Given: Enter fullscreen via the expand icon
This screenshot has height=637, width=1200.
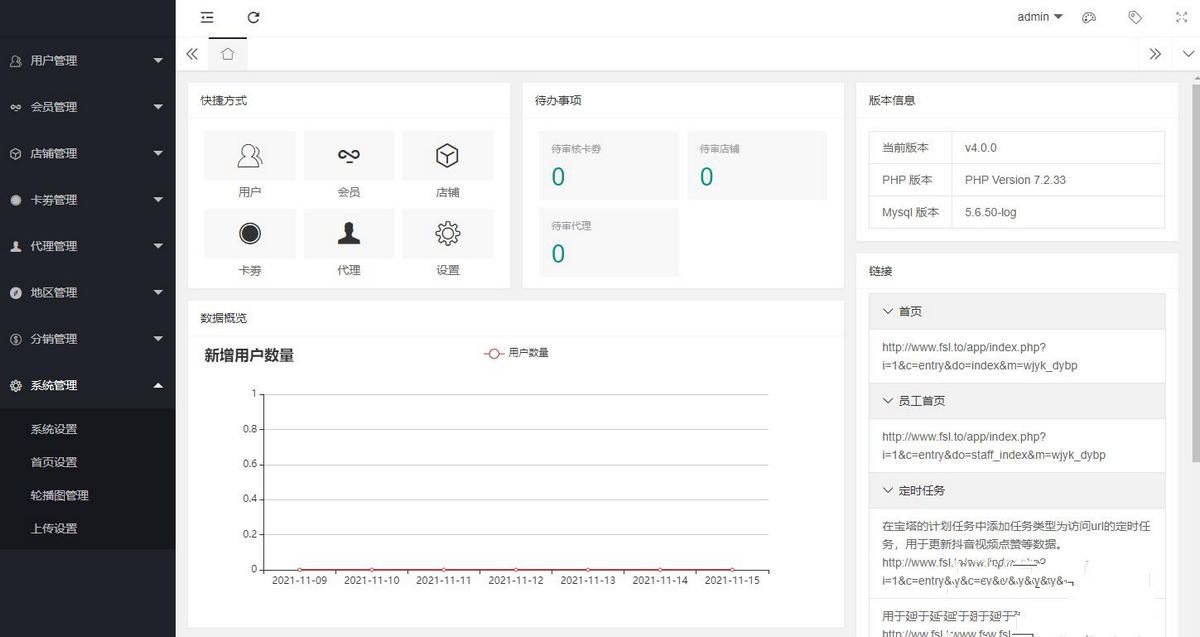Looking at the screenshot, I should [1180, 17].
